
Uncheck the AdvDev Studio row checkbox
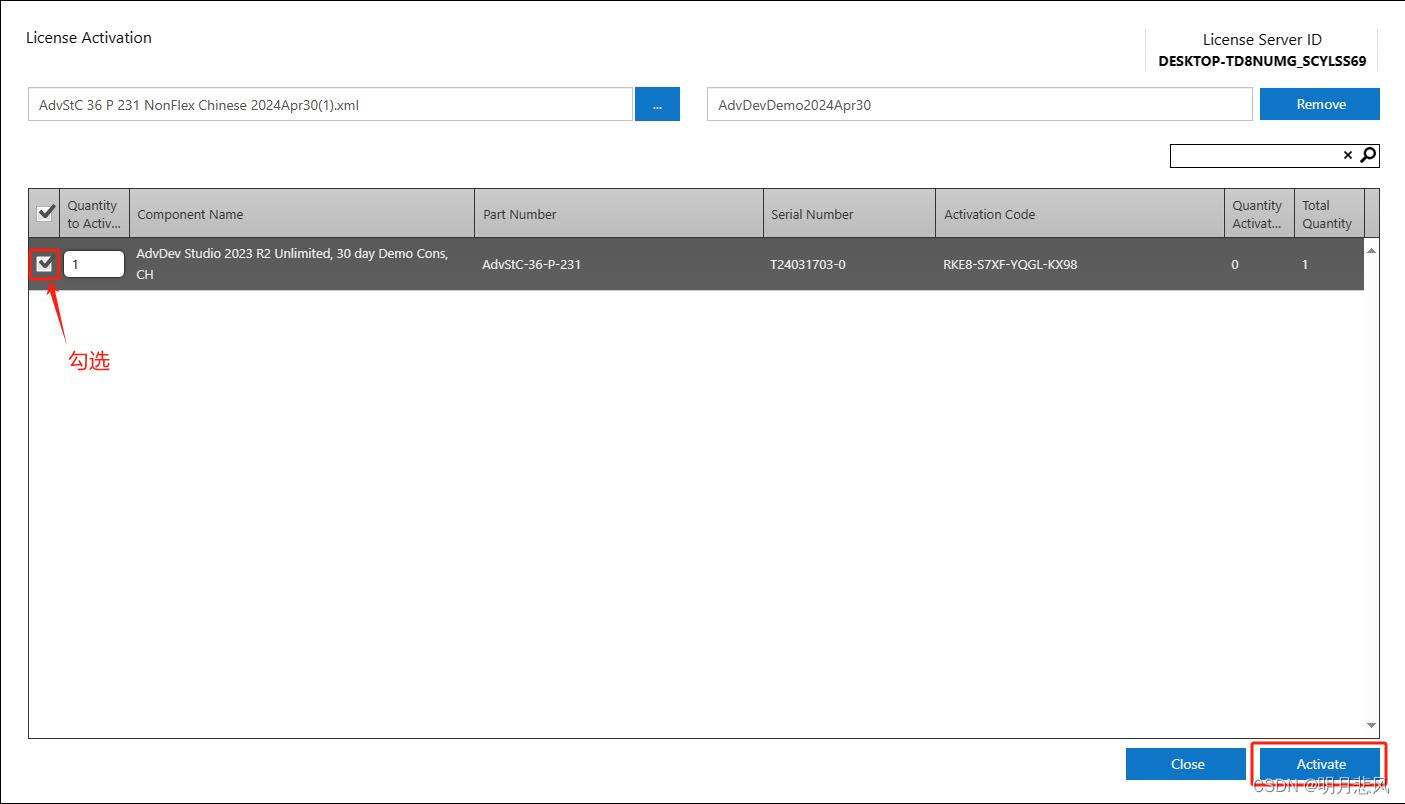(x=44, y=264)
